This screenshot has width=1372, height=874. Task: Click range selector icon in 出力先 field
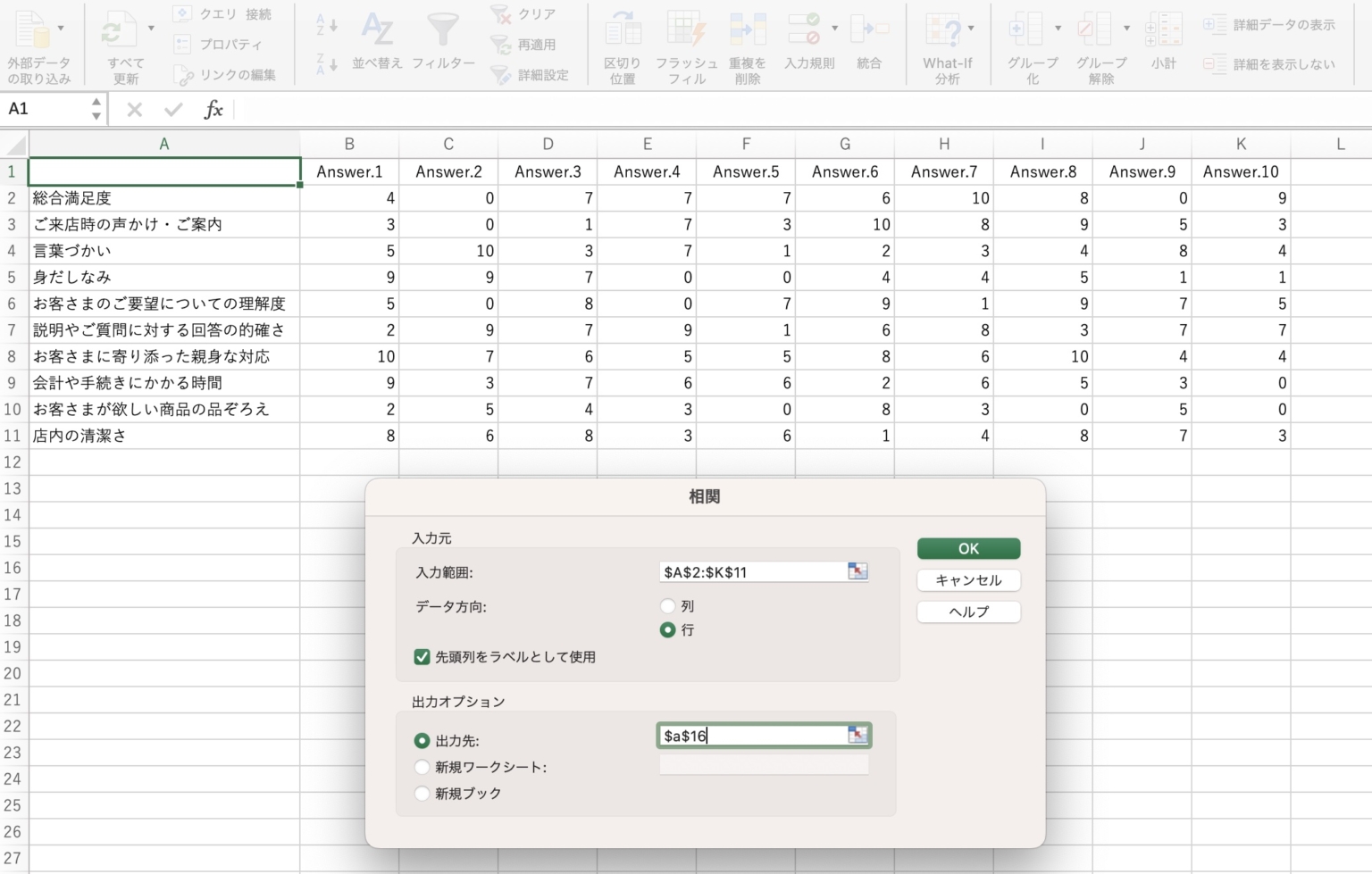click(x=857, y=735)
